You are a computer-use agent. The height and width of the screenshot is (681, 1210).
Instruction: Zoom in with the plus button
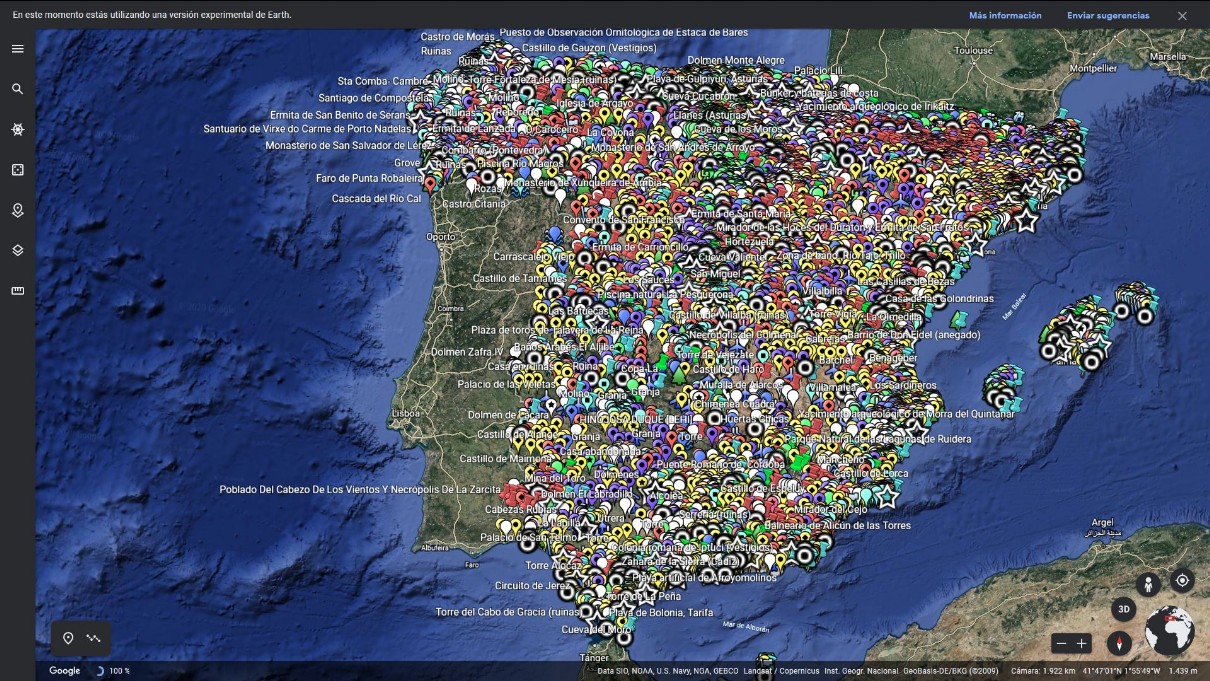pos(1083,643)
